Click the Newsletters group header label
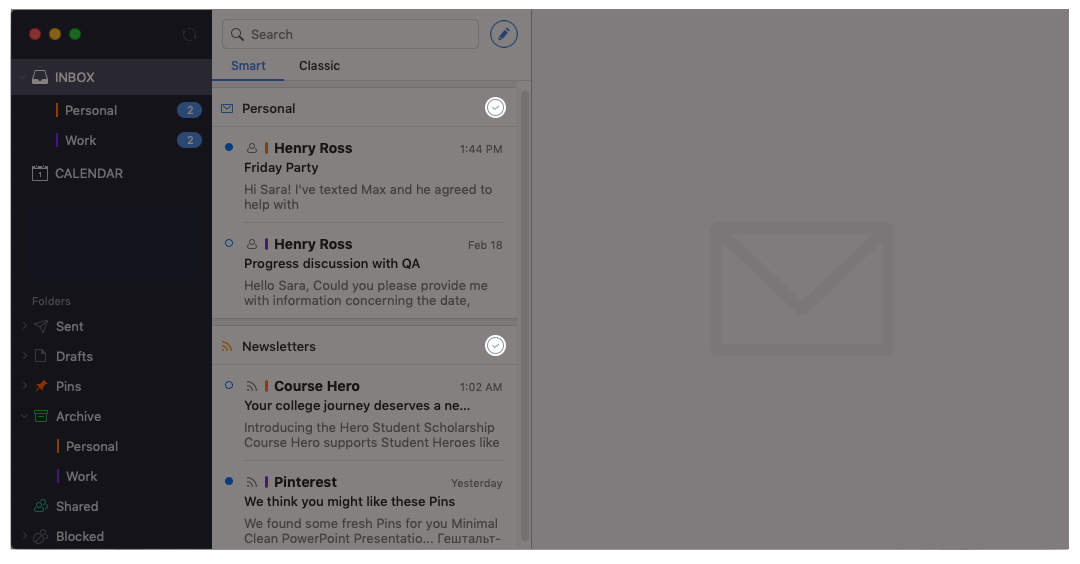 click(279, 346)
